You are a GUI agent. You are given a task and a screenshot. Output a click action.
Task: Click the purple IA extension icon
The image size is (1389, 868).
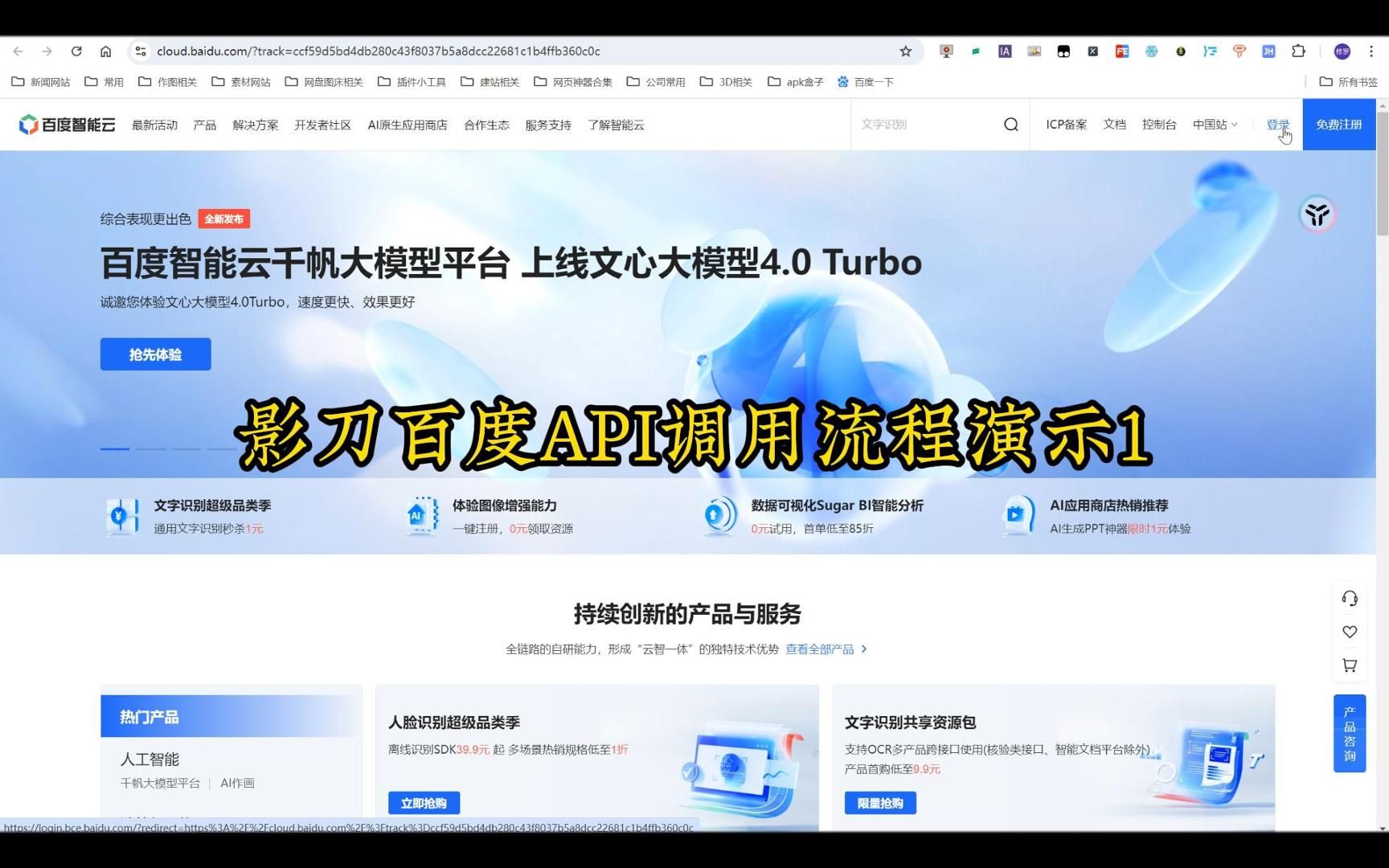click(1005, 51)
